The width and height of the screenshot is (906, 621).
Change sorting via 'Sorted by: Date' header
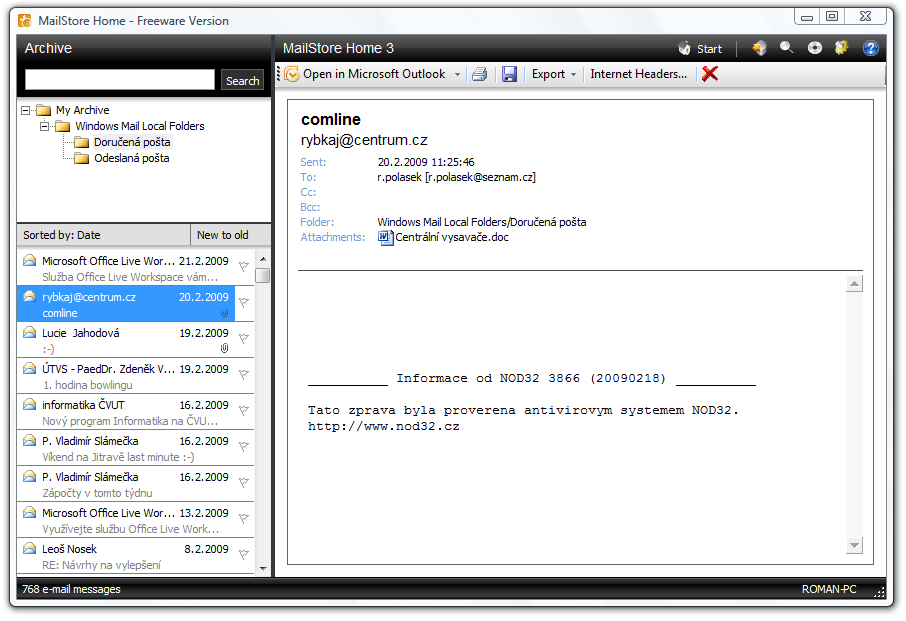(x=104, y=235)
